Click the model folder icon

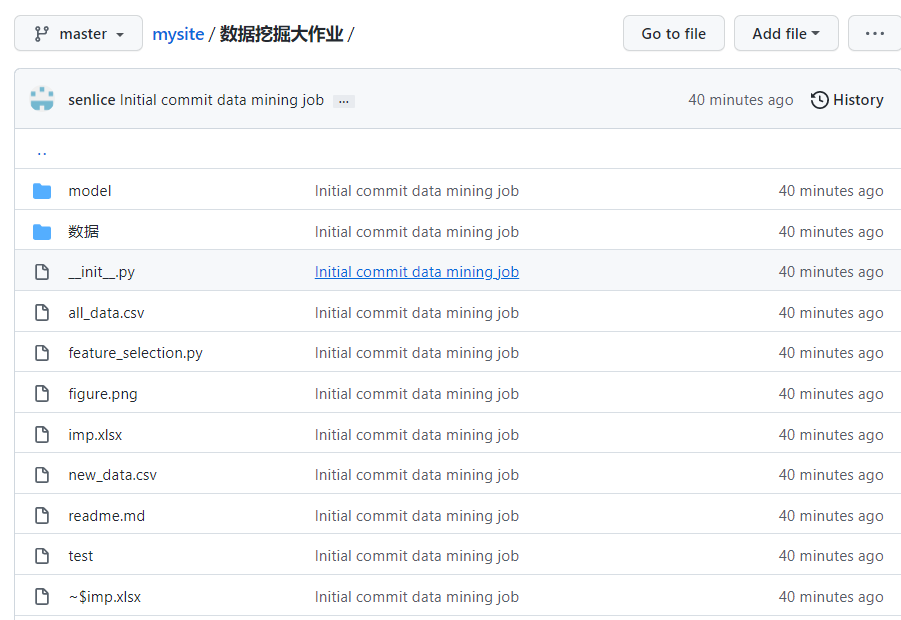click(x=42, y=191)
